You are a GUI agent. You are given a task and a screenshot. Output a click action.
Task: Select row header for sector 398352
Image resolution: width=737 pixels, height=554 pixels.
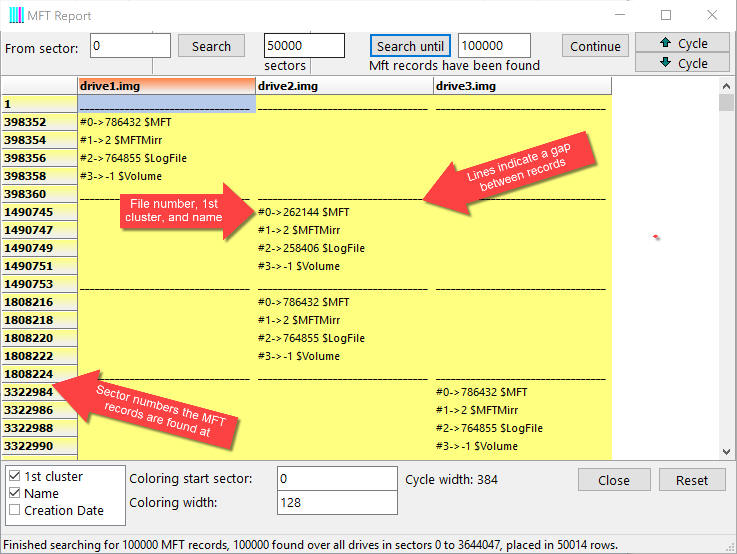[x=39, y=122]
